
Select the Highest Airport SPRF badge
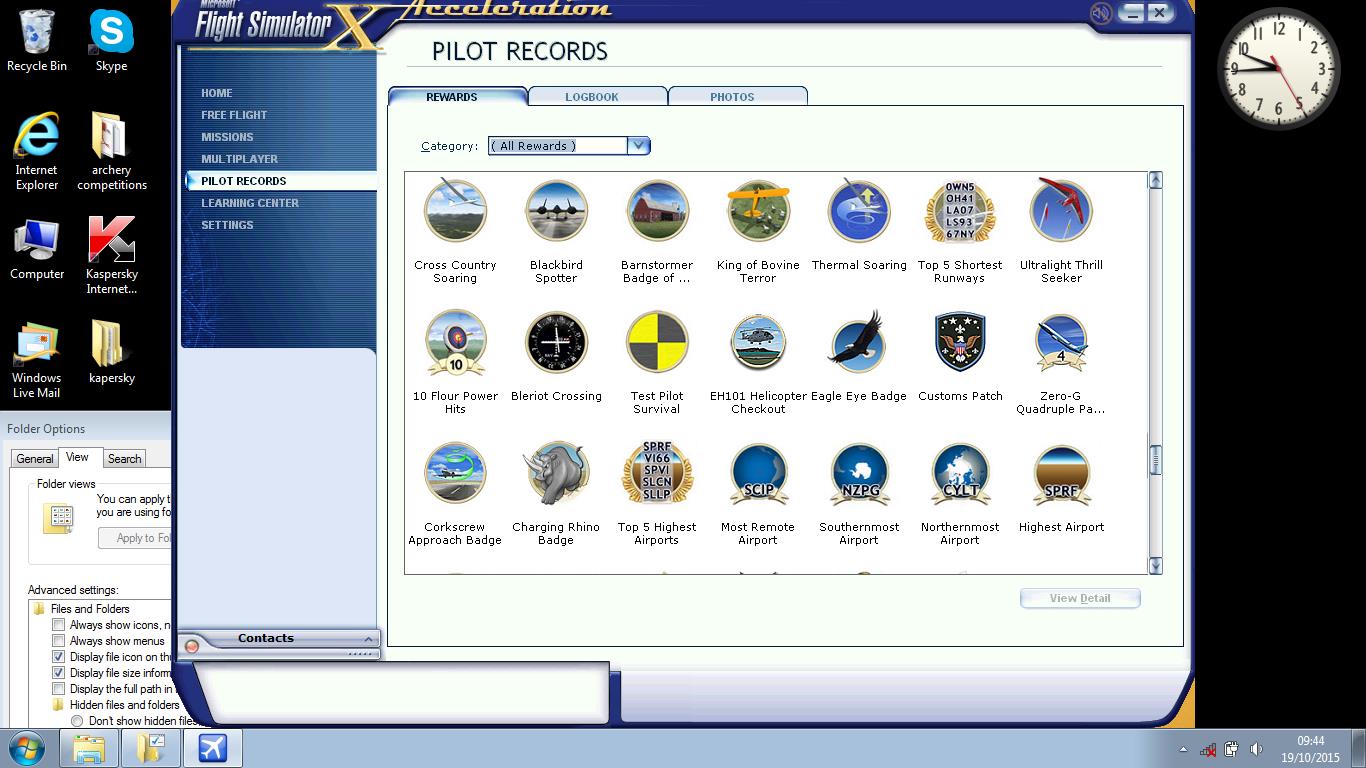(1061, 473)
